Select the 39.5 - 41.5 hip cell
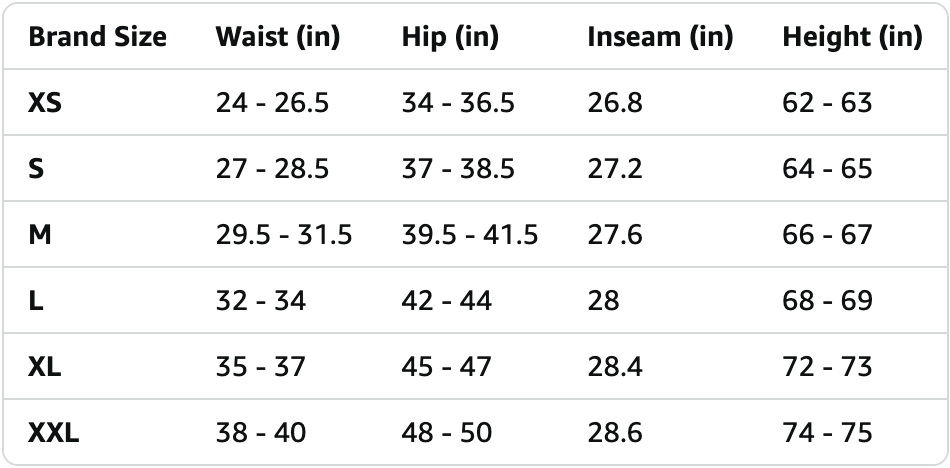 pos(470,235)
